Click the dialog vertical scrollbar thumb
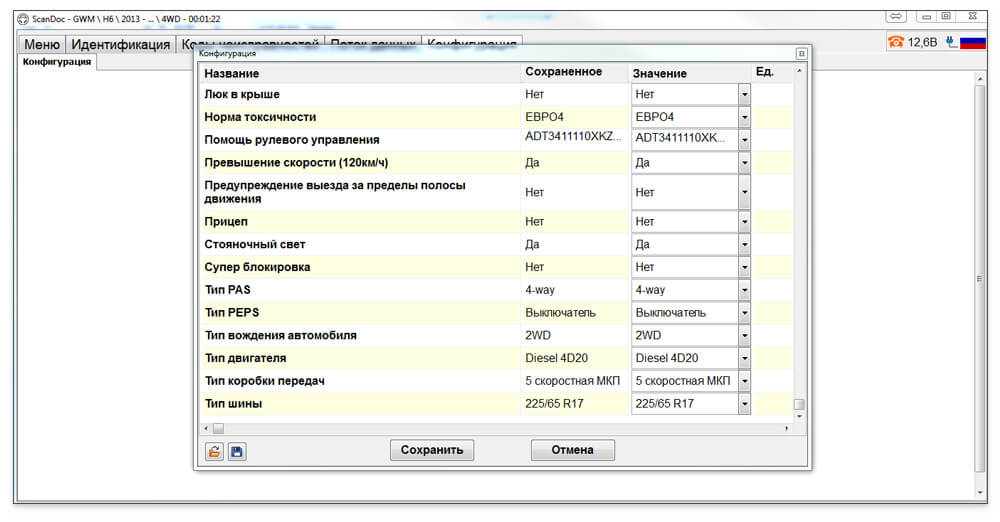This screenshot has height=522, width=1000. point(799,404)
